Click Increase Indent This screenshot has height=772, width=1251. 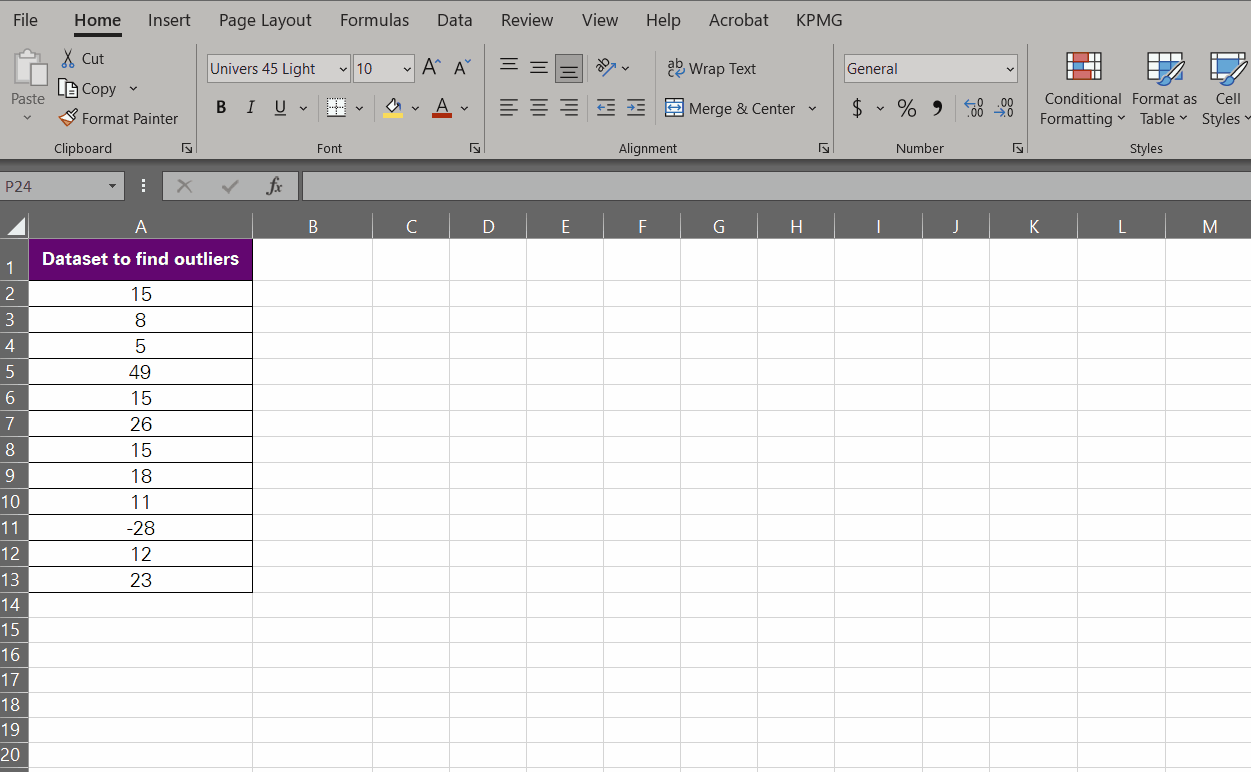coord(635,108)
